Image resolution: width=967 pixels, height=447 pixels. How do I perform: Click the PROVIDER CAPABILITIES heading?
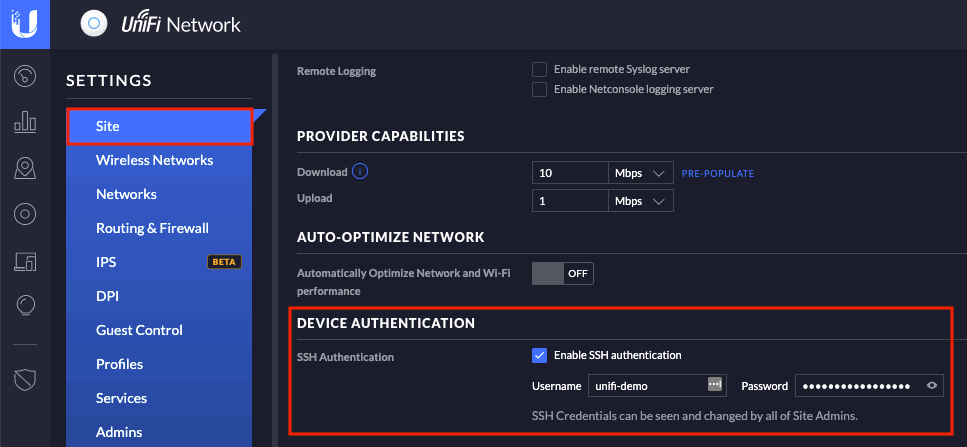381,136
